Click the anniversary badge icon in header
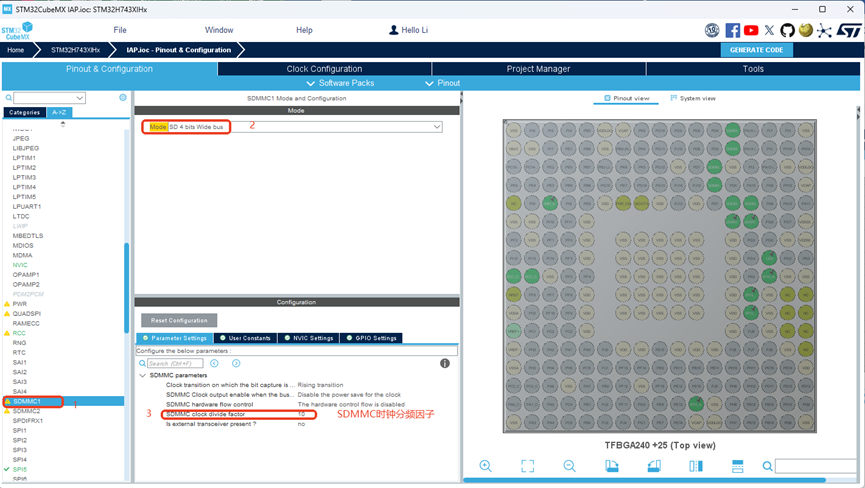This screenshot has height=488, width=865. (x=712, y=30)
